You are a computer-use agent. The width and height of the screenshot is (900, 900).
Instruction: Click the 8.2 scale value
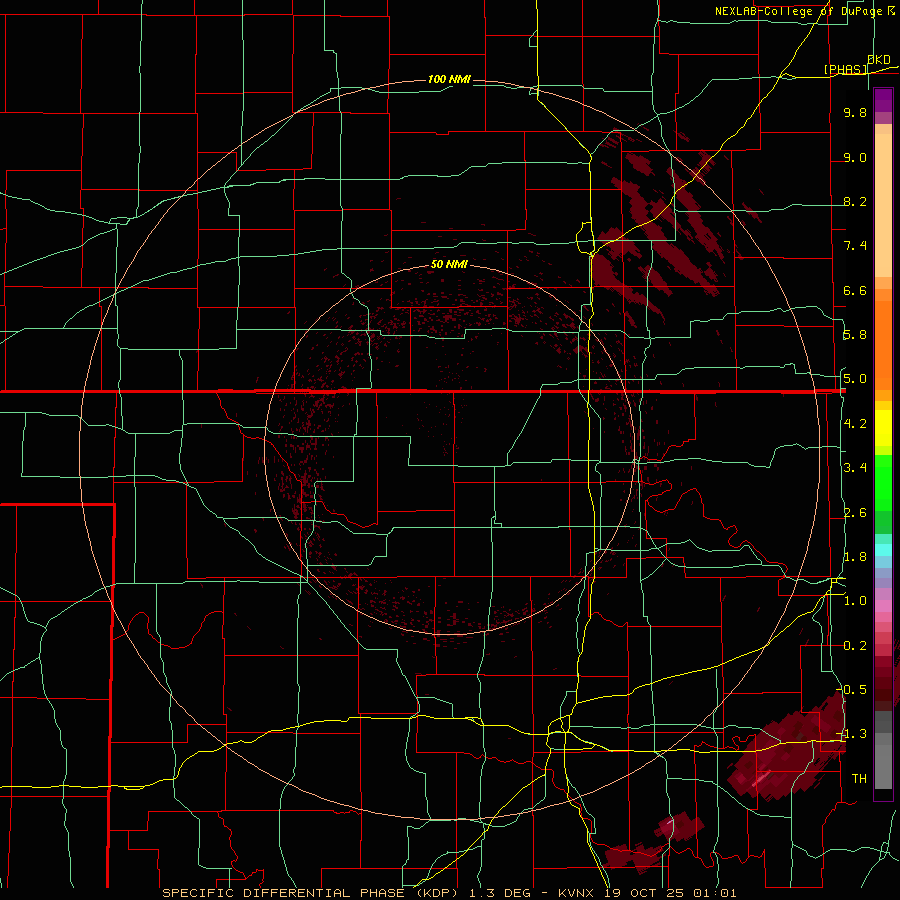click(855, 201)
